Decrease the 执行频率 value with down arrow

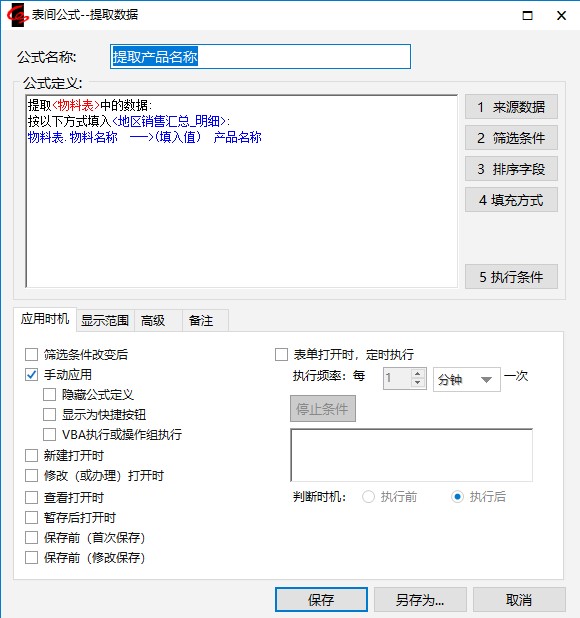coord(418,383)
